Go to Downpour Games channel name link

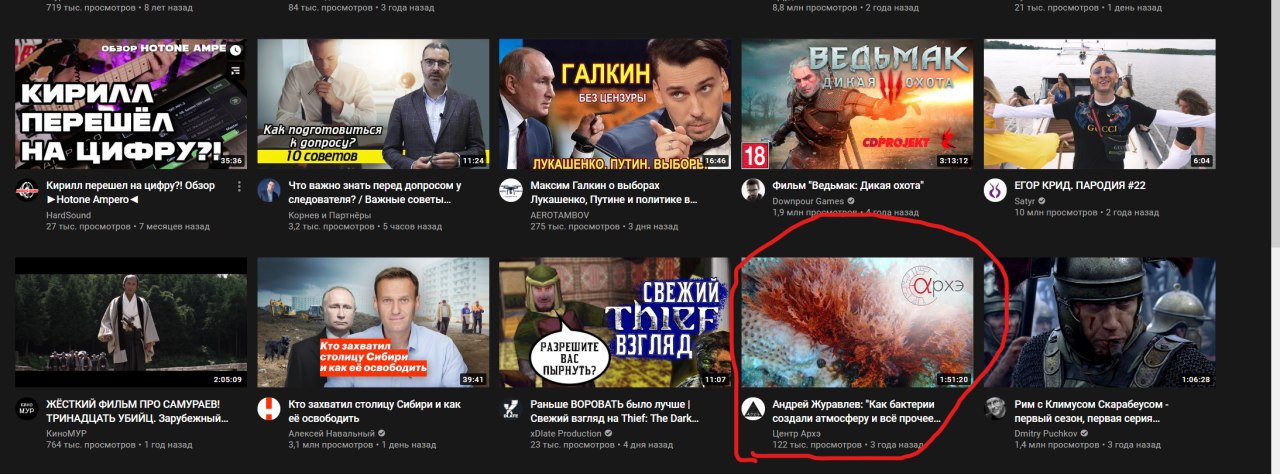point(807,200)
